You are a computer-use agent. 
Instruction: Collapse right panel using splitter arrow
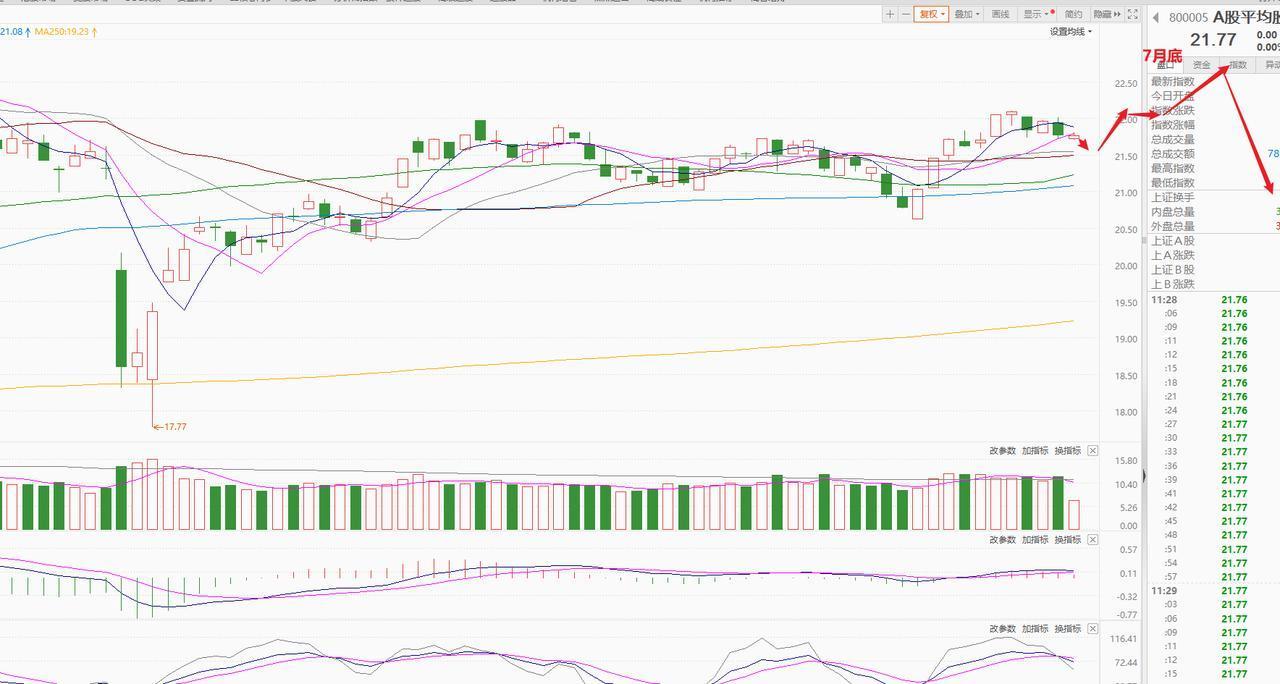pyautogui.click(x=1145, y=478)
